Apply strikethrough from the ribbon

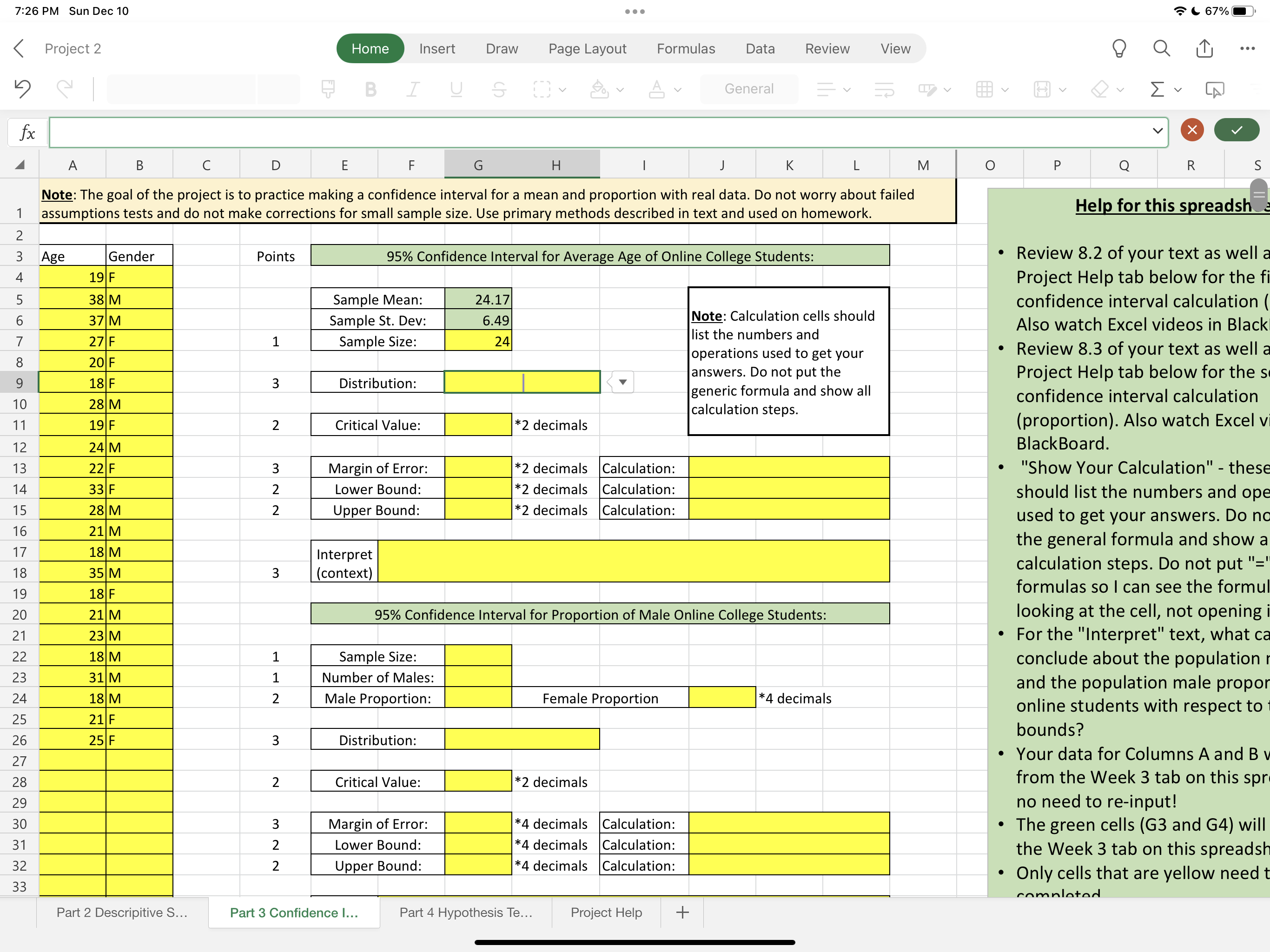pos(498,89)
